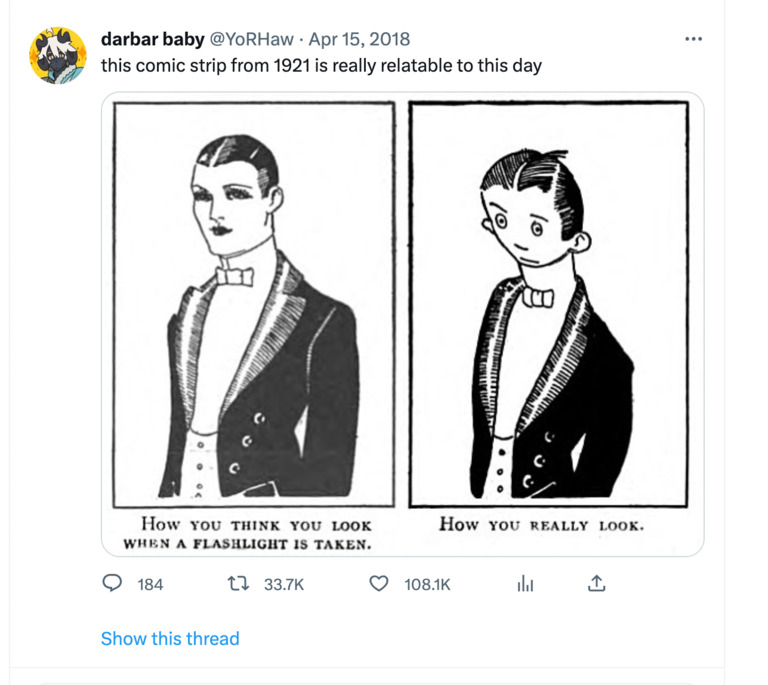Open tweet analytics bar chart icon
The image size is (768, 685).
point(525,583)
